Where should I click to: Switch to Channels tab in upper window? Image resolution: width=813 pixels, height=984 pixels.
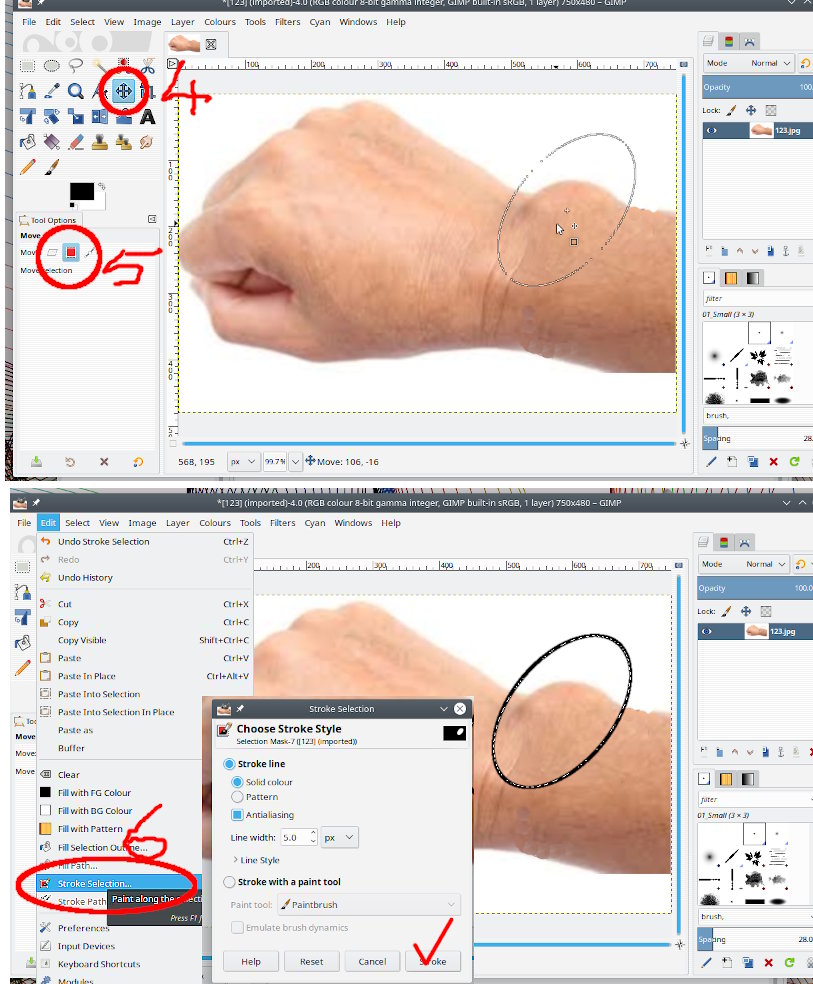(729, 41)
